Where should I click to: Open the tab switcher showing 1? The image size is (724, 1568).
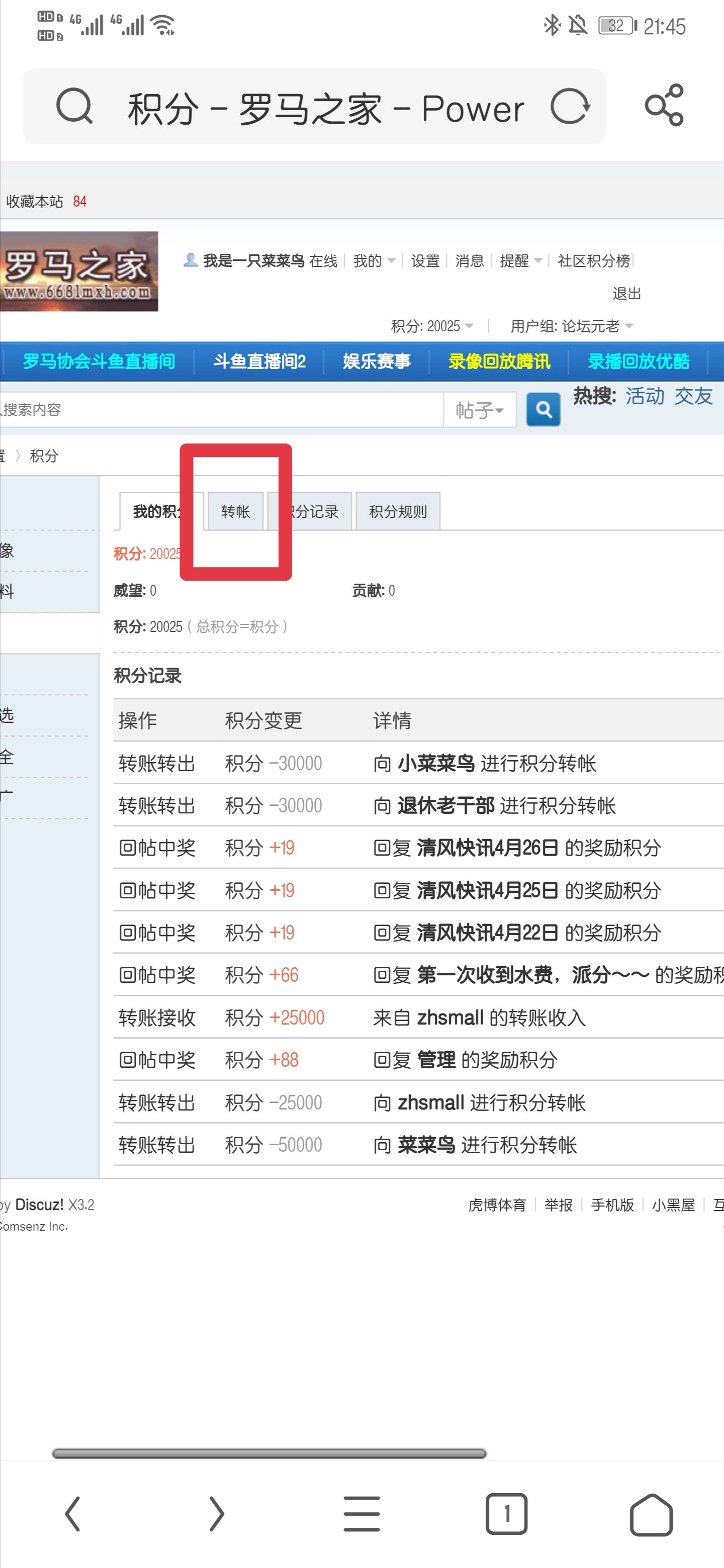pos(506,1513)
